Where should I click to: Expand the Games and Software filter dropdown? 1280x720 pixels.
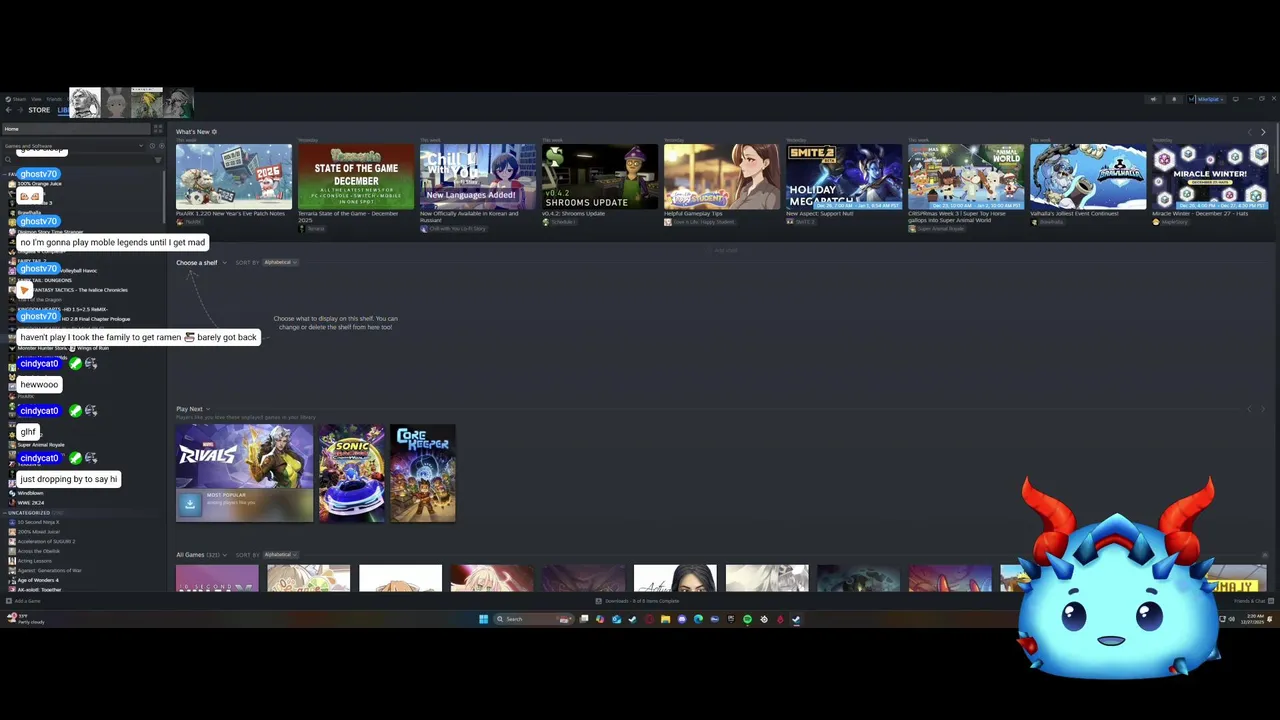(72, 146)
